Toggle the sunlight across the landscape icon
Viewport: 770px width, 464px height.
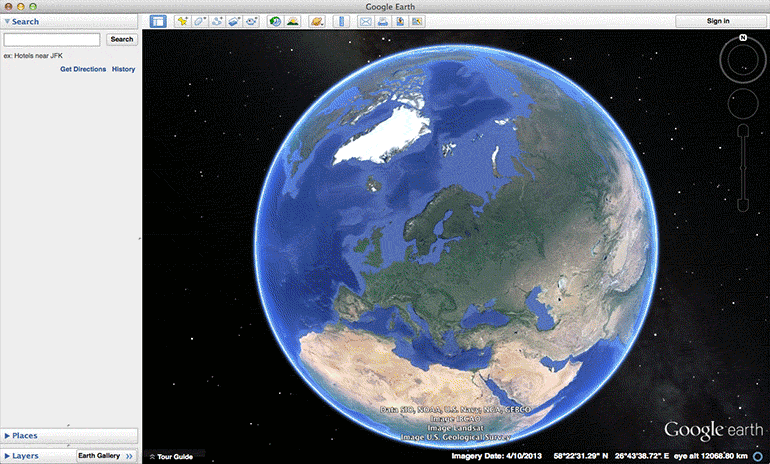point(293,21)
